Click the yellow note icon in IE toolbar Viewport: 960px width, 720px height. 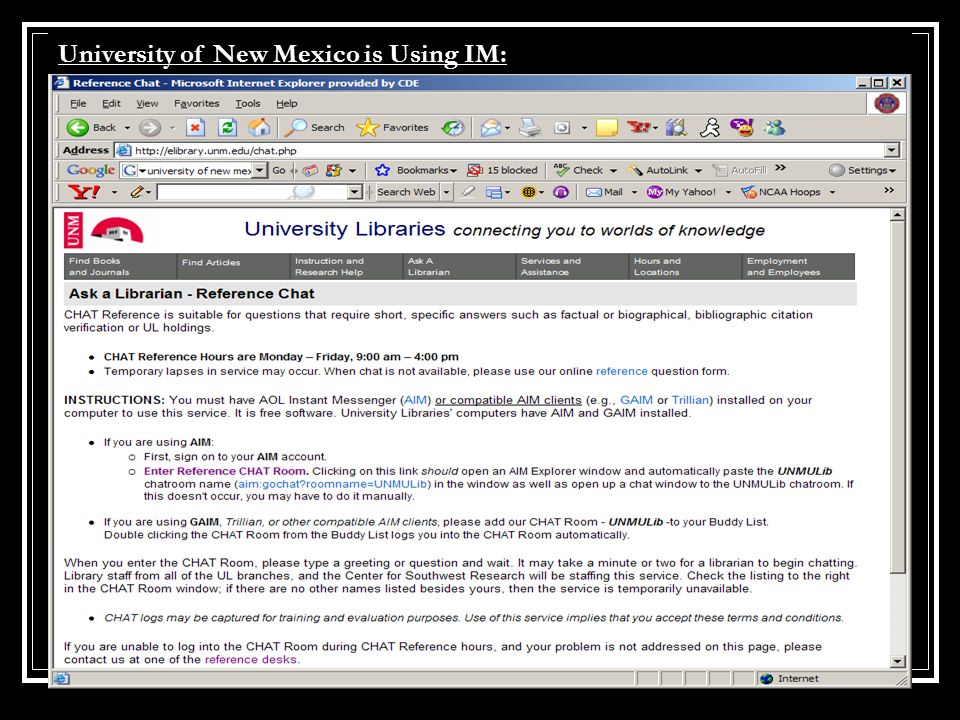[606, 127]
